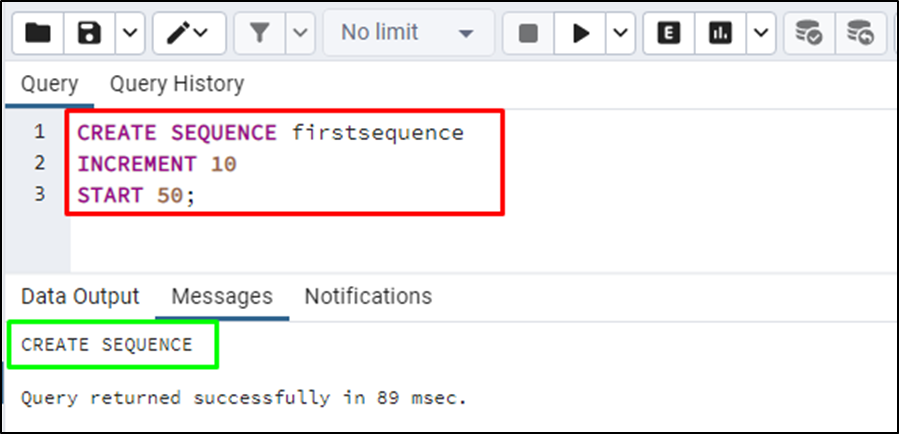The height and width of the screenshot is (434, 899).
Task: Execute the query with the play button
Action: click(x=580, y=34)
